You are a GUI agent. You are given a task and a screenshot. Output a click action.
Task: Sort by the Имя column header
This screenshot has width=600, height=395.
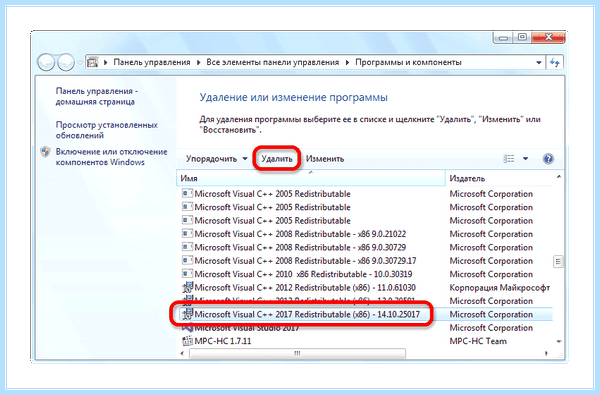[x=311, y=178]
